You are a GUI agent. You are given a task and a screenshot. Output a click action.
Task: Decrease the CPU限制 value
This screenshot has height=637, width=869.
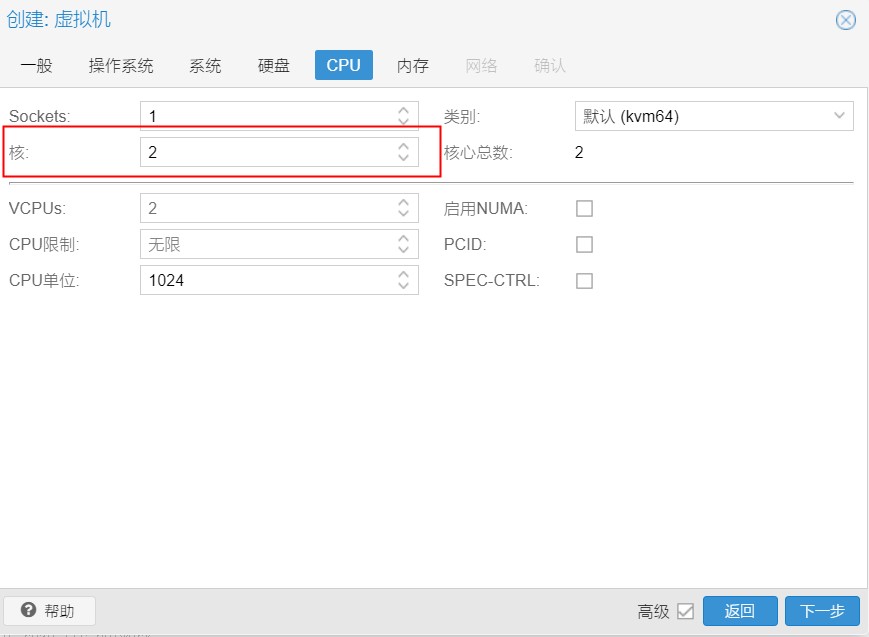pyautogui.click(x=403, y=250)
